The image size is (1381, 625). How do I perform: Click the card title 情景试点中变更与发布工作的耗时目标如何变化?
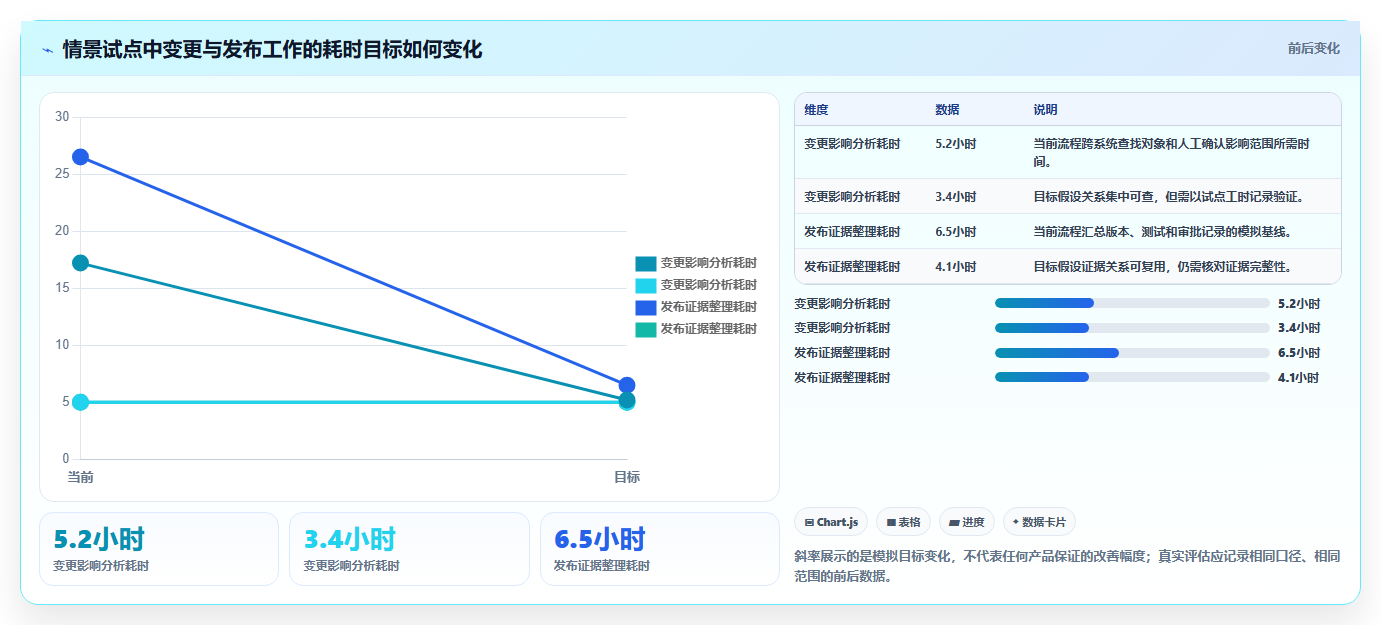click(x=272, y=50)
